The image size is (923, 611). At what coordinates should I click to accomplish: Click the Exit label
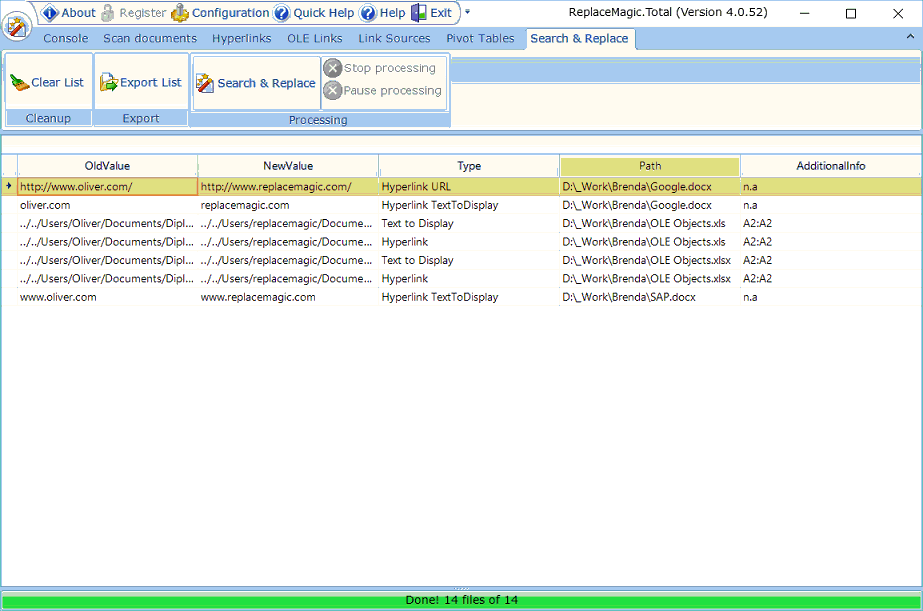441,13
